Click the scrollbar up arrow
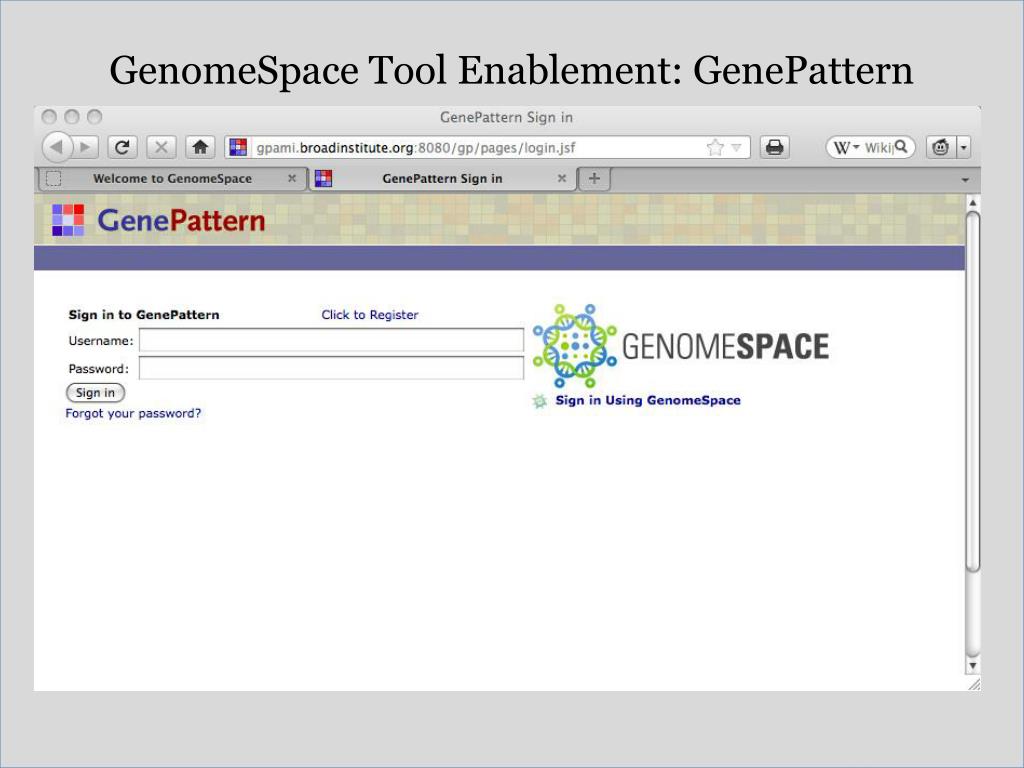Image resolution: width=1024 pixels, height=768 pixels. 972,203
